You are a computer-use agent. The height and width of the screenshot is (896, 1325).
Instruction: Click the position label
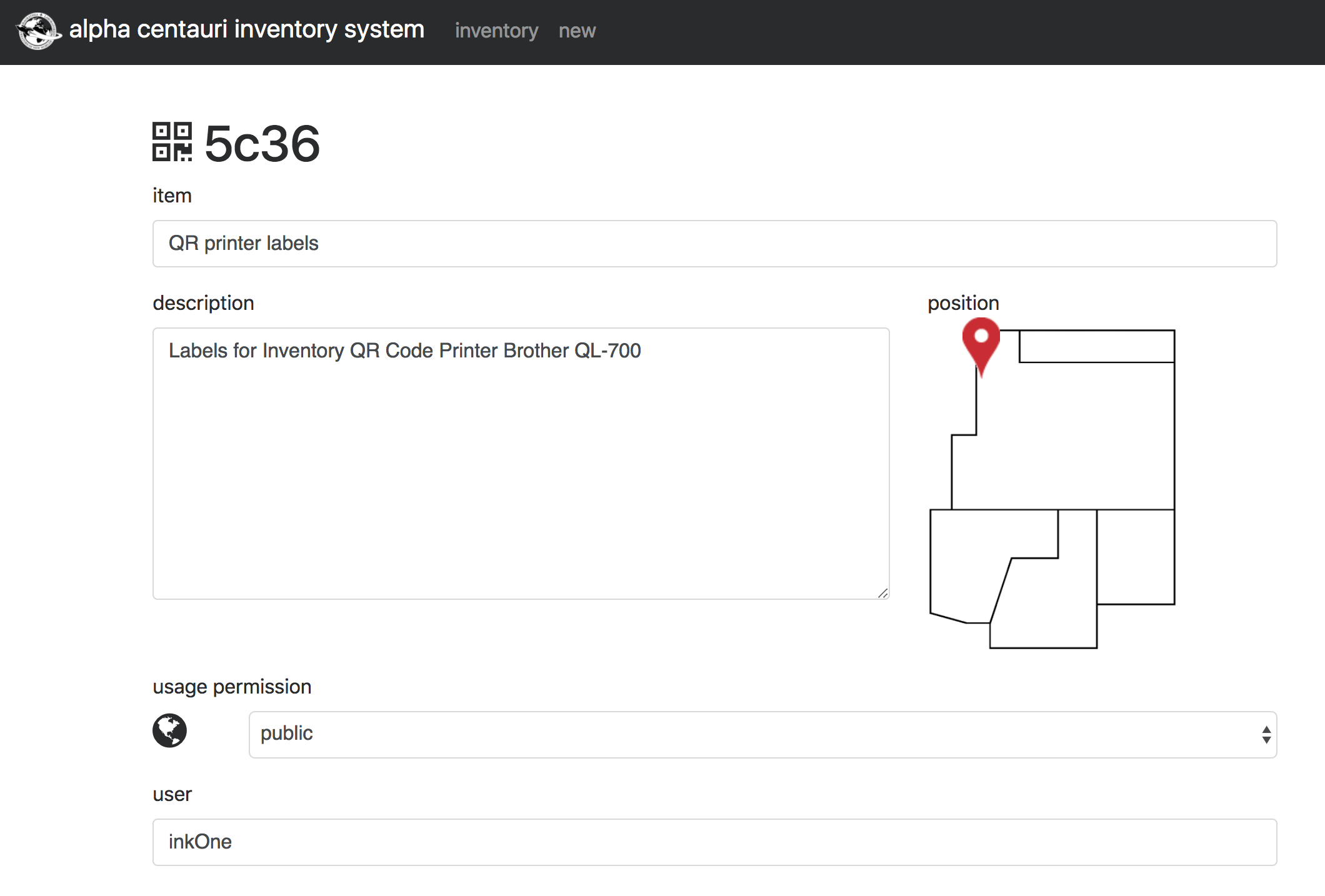point(963,303)
